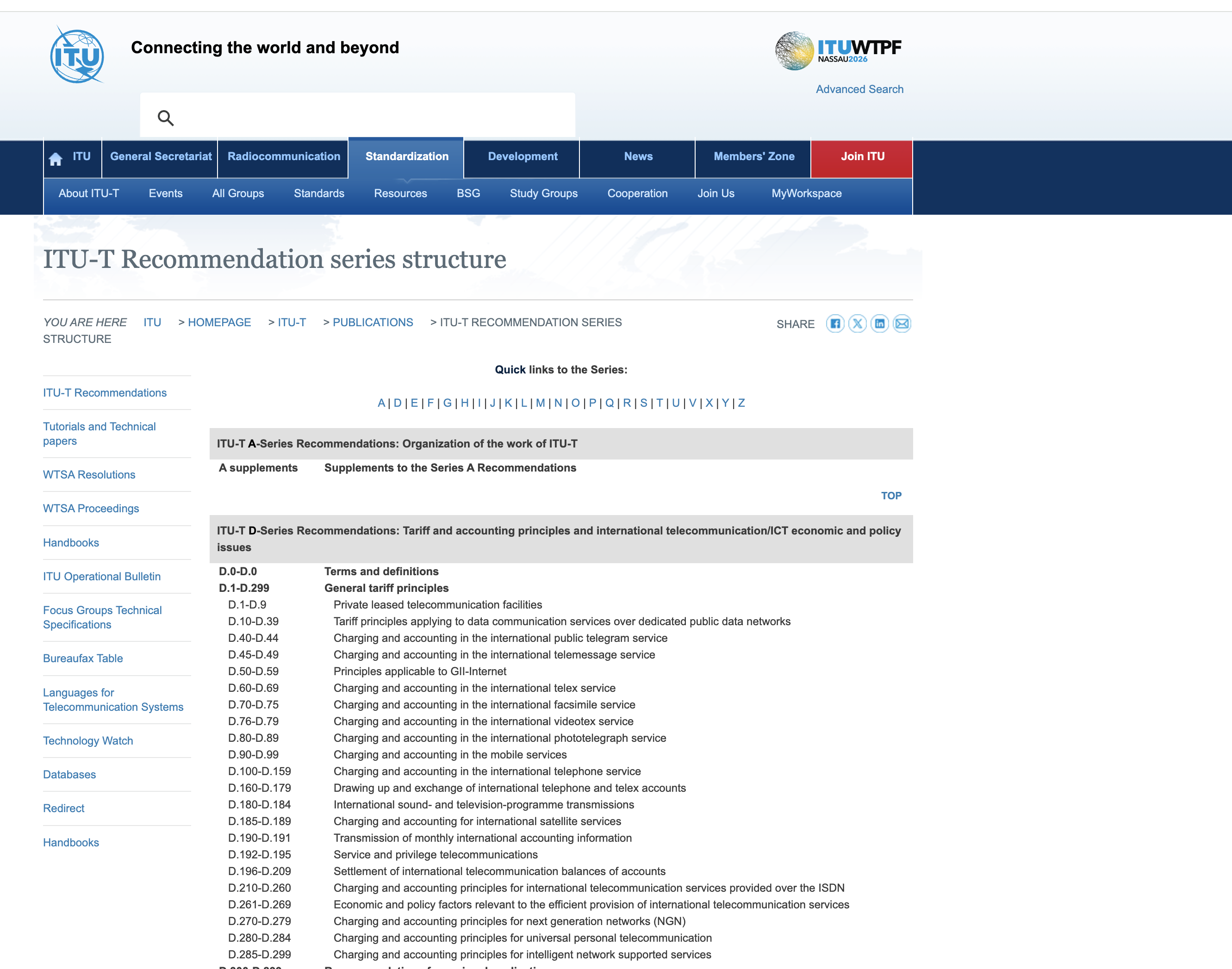Click 'Service and privilege telecommunications' row
This screenshot has width=1232, height=969.
(x=435, y=855)
